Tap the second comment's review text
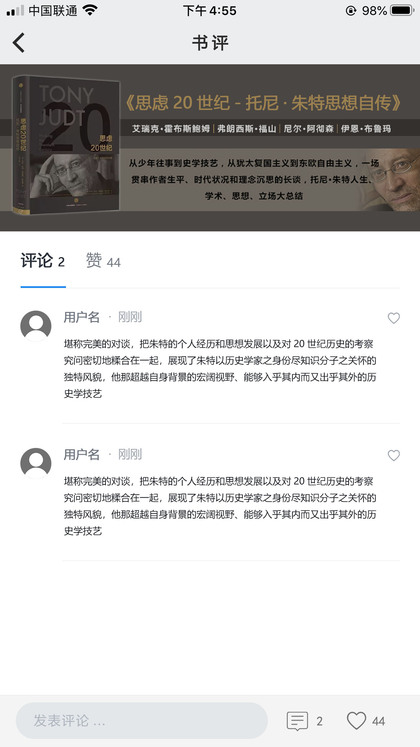 220,506
